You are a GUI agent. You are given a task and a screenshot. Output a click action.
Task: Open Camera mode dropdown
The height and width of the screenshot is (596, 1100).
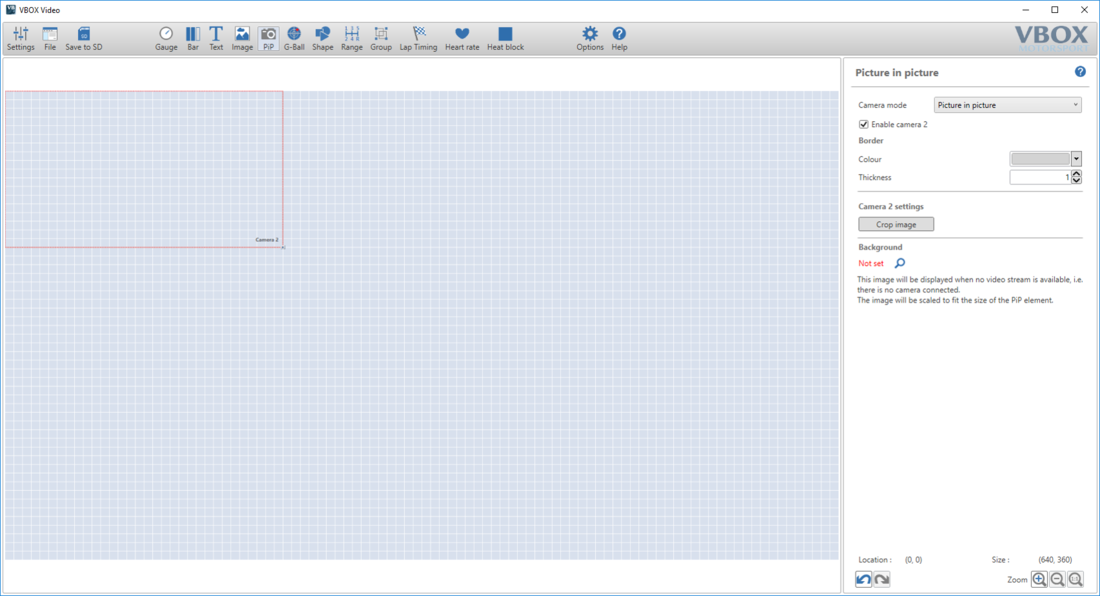[1007, 105]
